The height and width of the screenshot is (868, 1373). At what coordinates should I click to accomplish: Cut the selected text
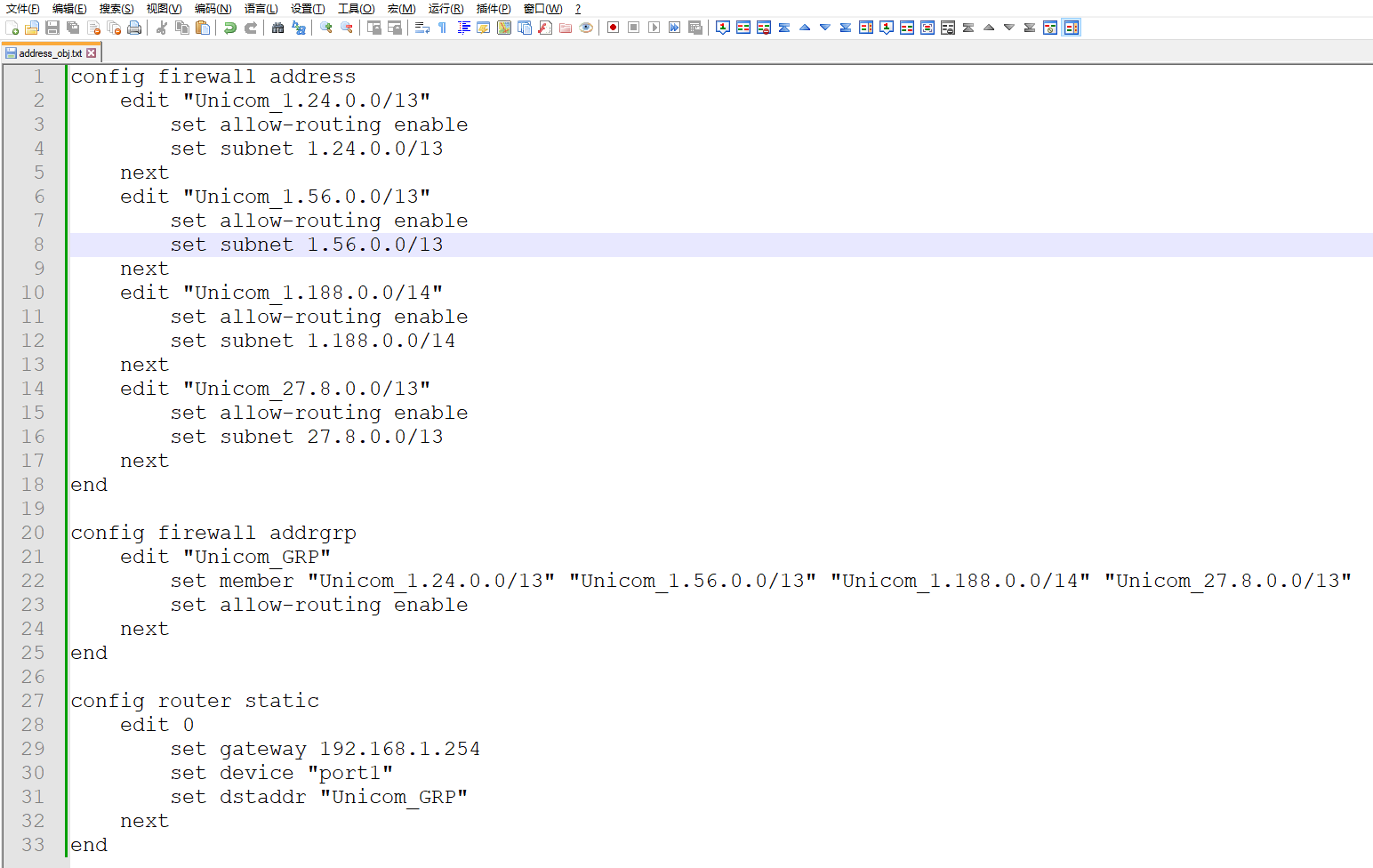161,28
